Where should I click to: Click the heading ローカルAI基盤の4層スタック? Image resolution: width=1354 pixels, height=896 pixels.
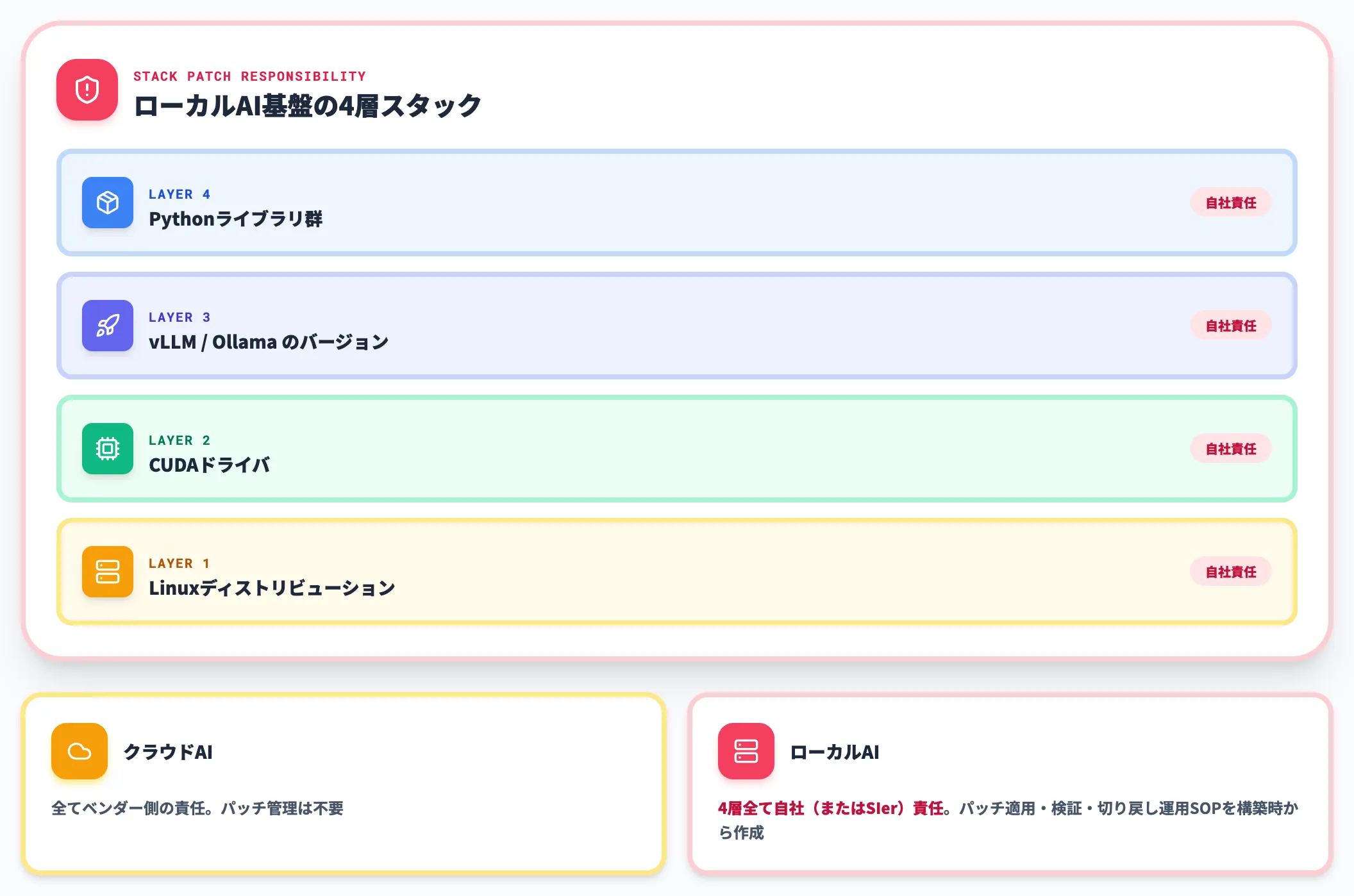tap(308, 106)
